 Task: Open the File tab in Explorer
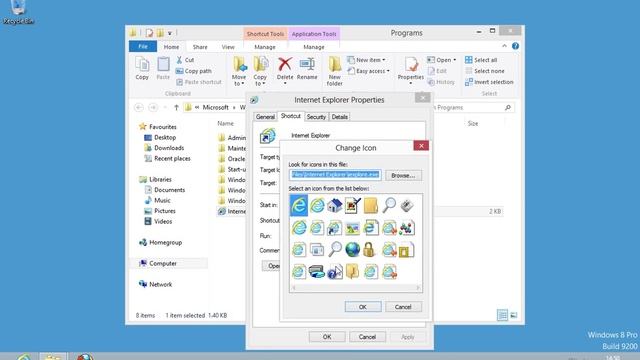tap(143, 47)
